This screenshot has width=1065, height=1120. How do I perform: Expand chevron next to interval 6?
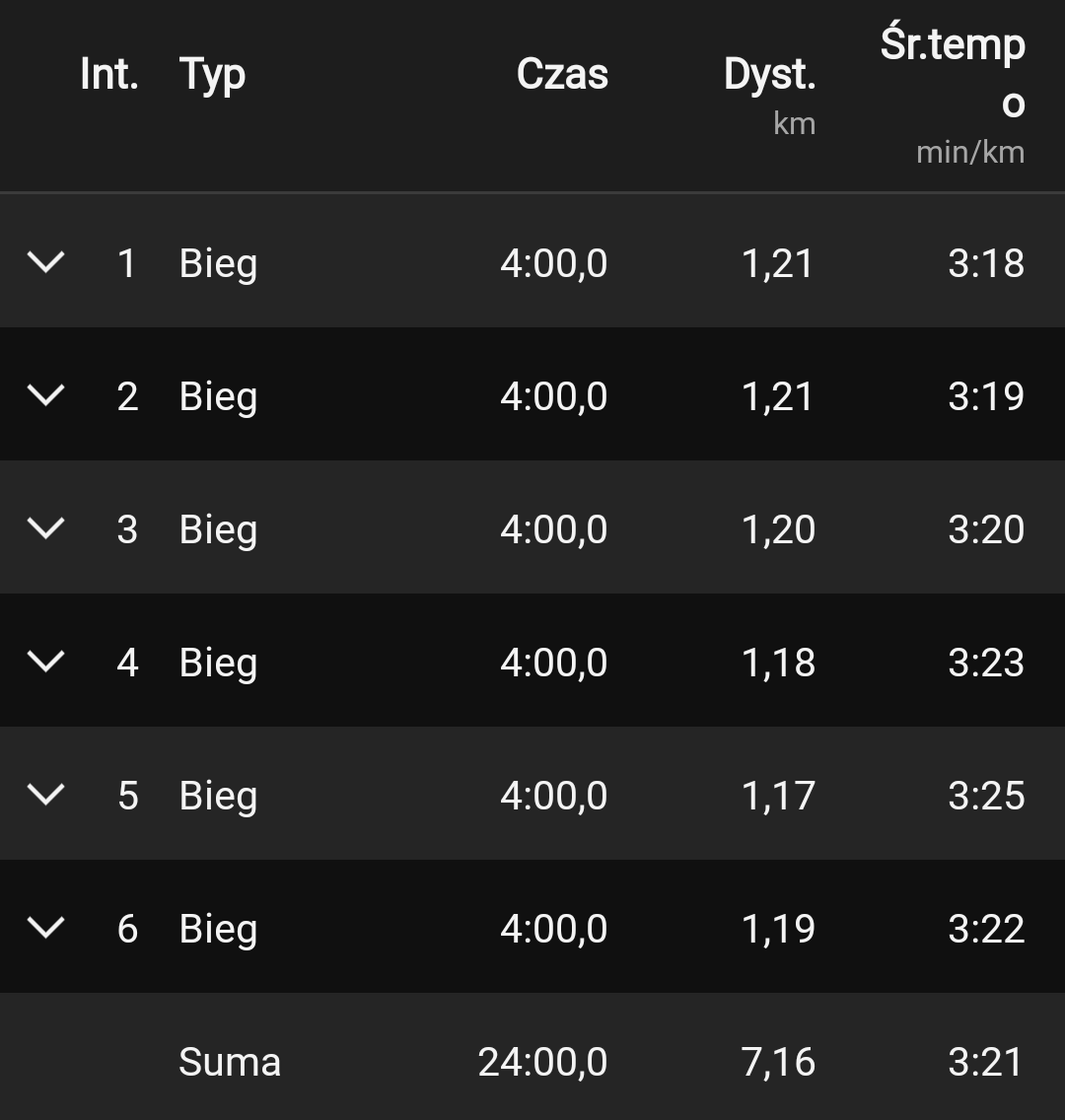pos(45,928)
